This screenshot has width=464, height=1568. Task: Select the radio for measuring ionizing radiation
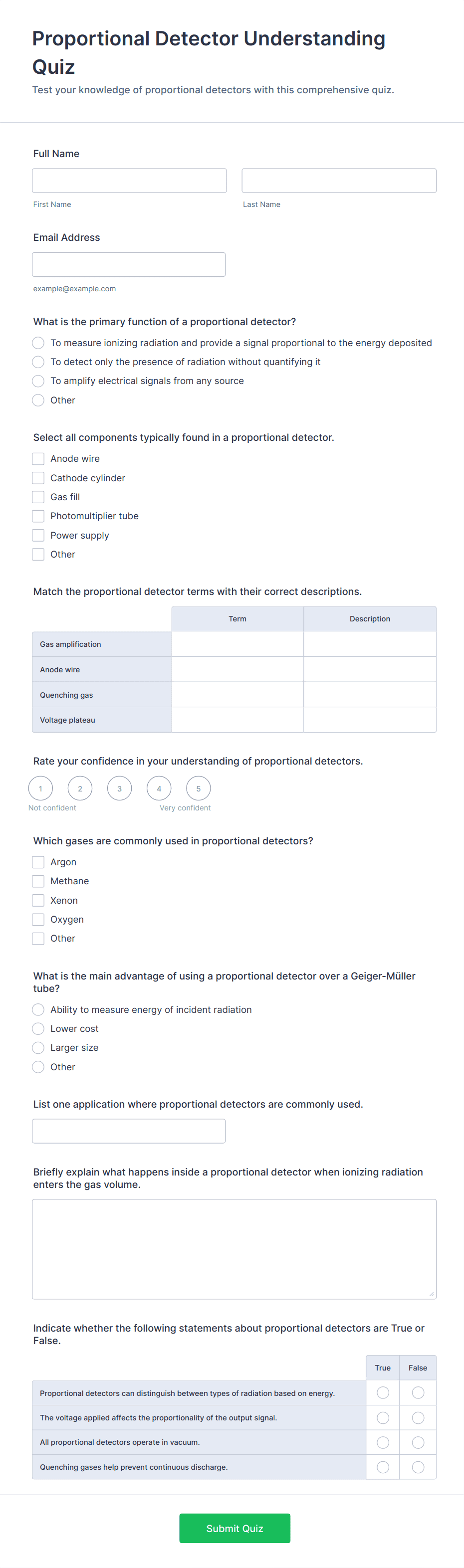(x=38, y=343)
